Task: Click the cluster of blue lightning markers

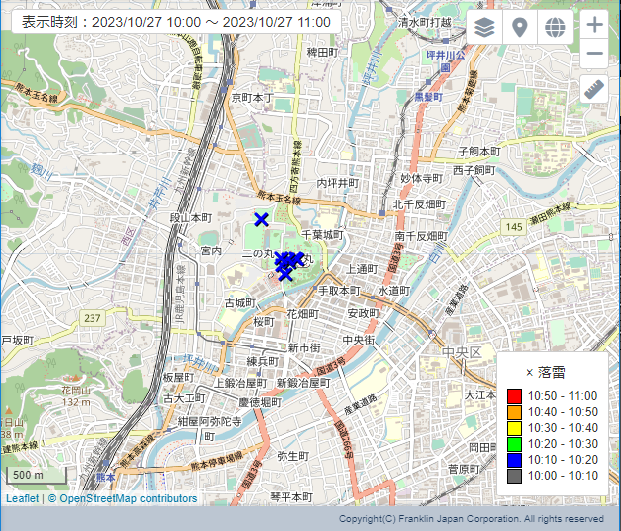Action: coord(287,265)
